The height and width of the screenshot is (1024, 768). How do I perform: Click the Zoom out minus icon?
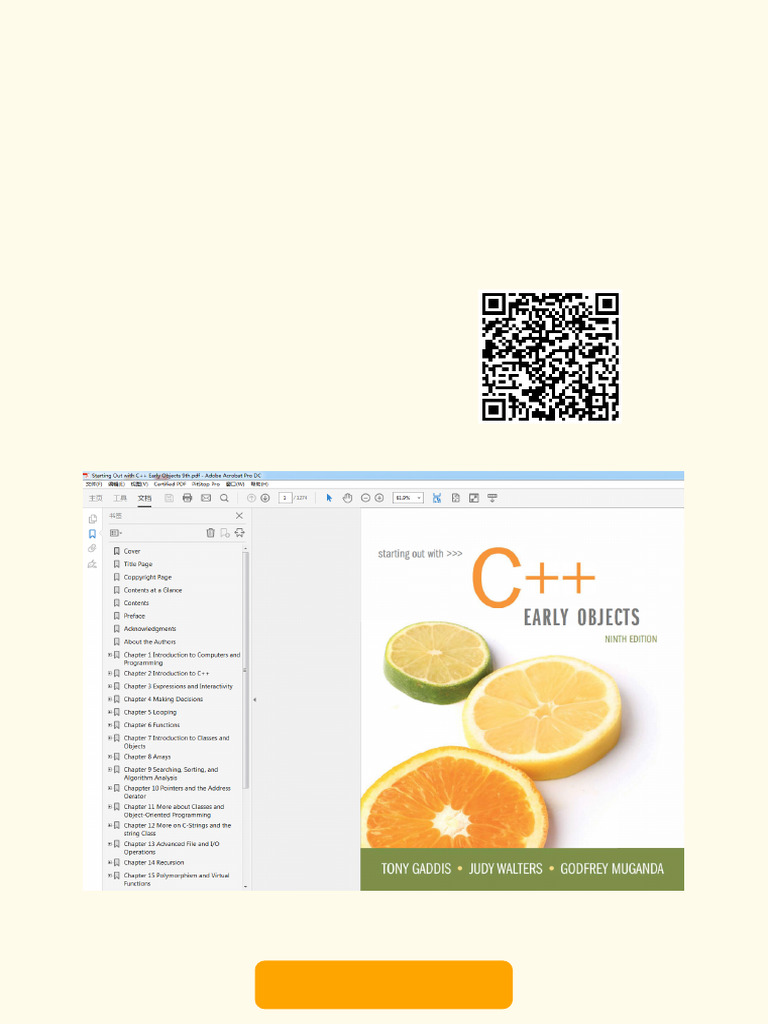[366, 498]
